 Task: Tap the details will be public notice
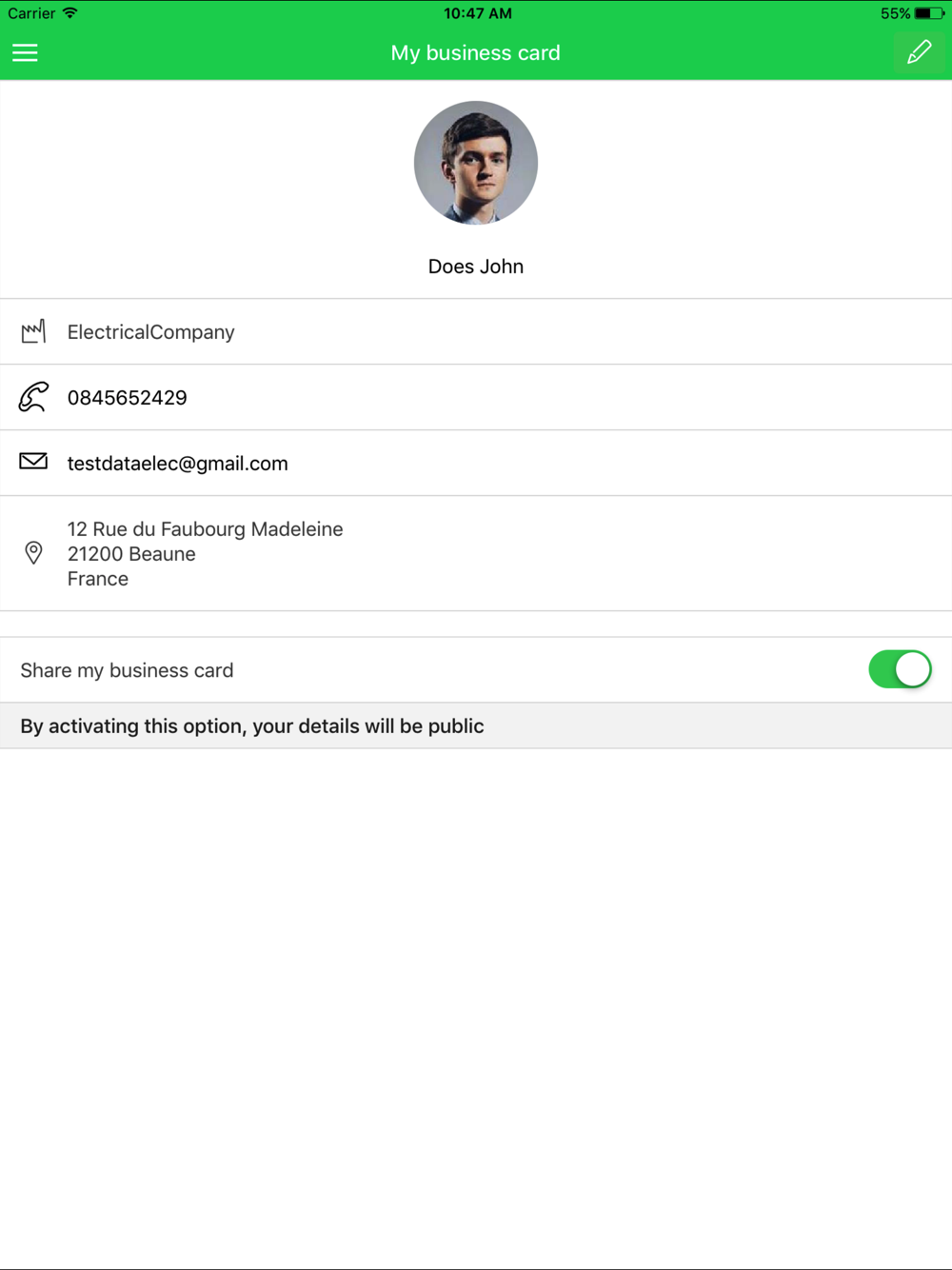click(x=252, y=726)
